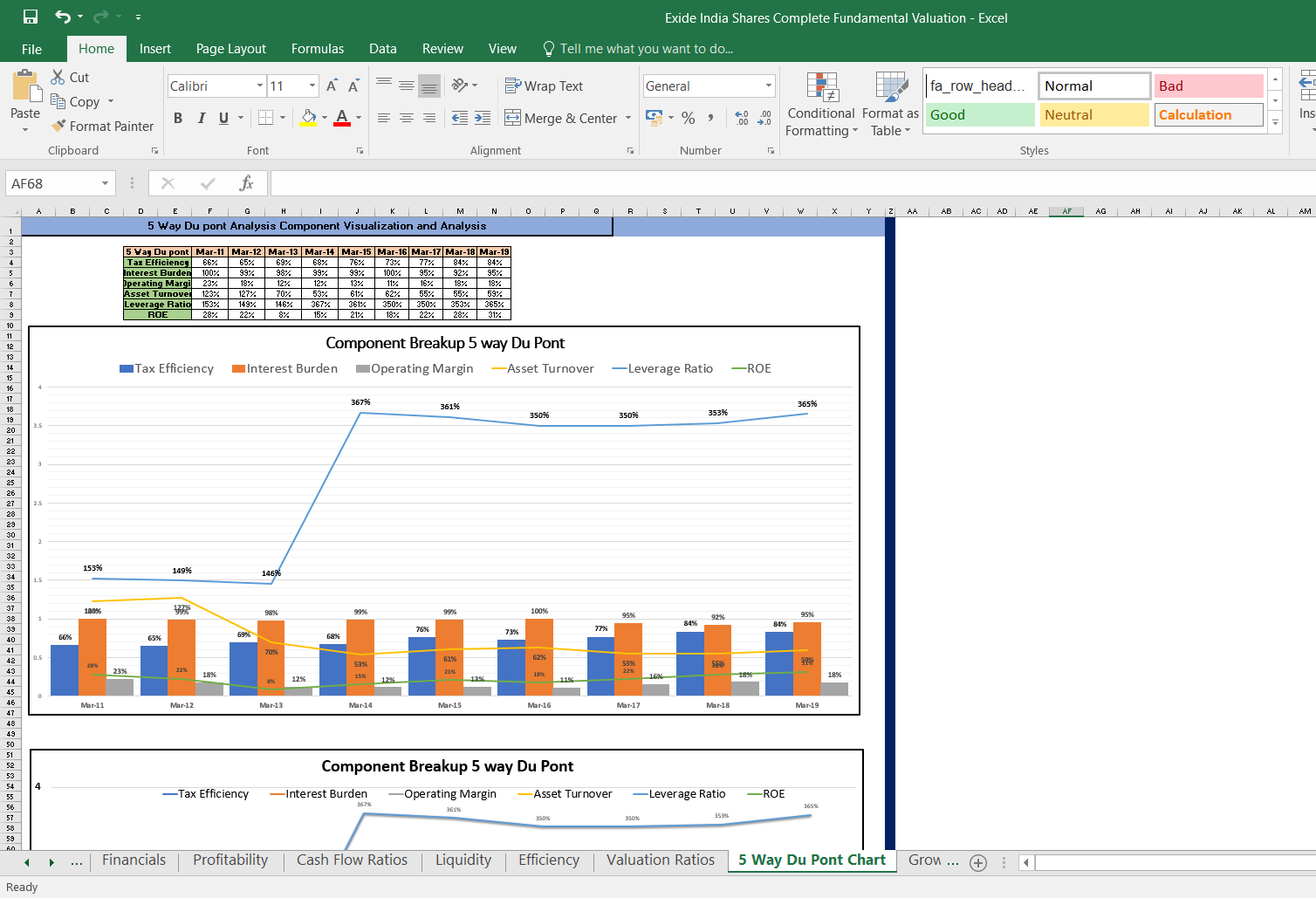This screenshot has width=1316, height=898.
Task: Apply the comma style format
Action: pos(711,117)
